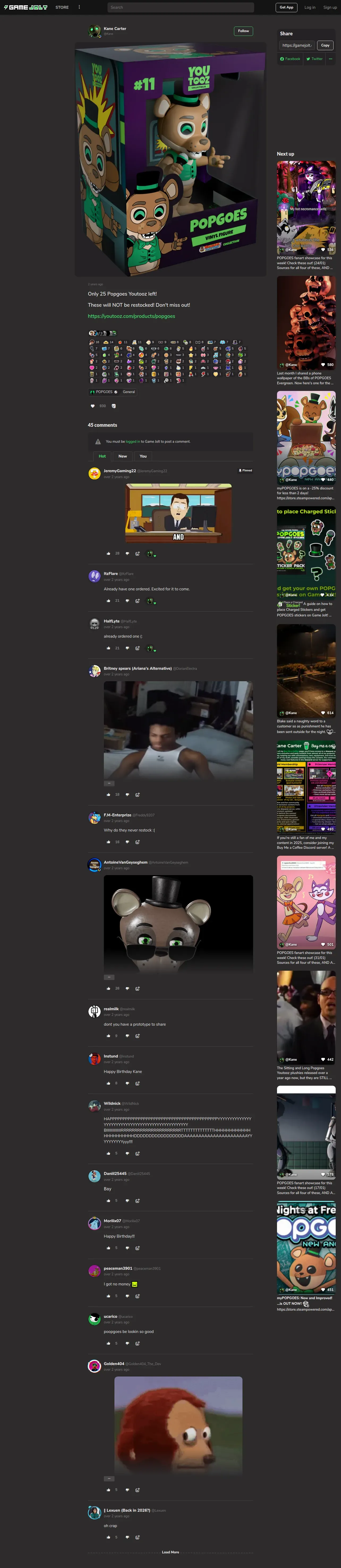The image size is (341, 1568).
Task: Thumbs down Morilix07's comment
Action: click(127, 1248)
